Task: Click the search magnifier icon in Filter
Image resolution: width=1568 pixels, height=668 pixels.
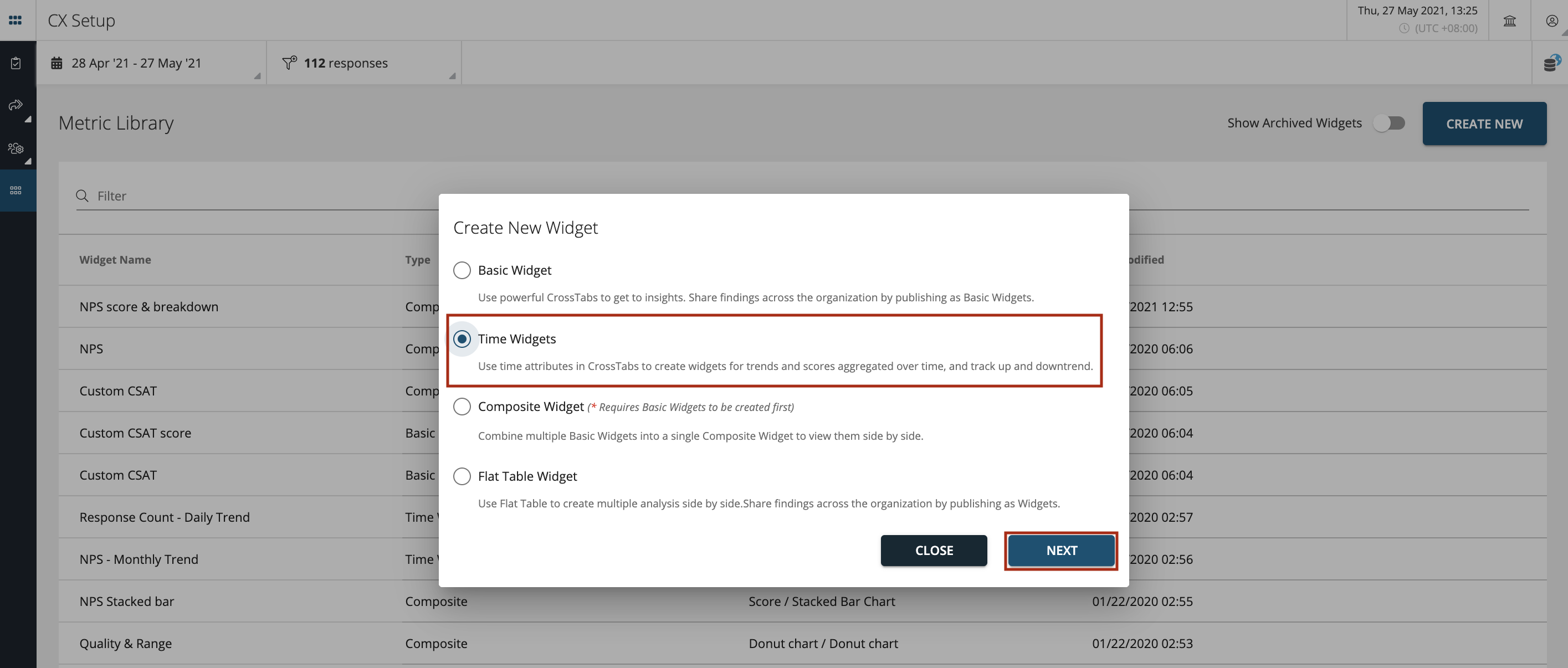Action: [x=82, y=196]
